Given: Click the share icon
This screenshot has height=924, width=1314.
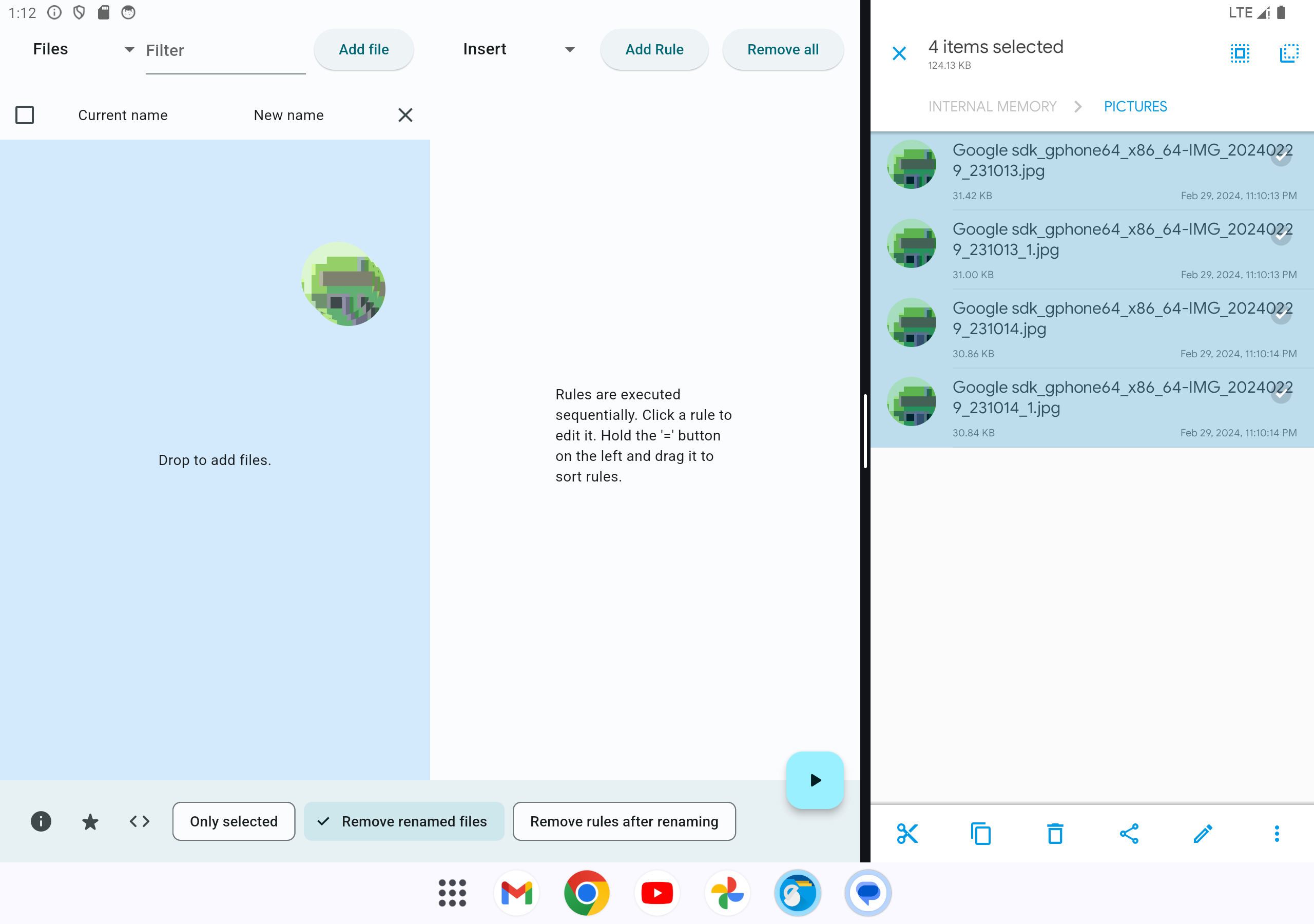Looking at the screenshot, I should click(1129, 834).
